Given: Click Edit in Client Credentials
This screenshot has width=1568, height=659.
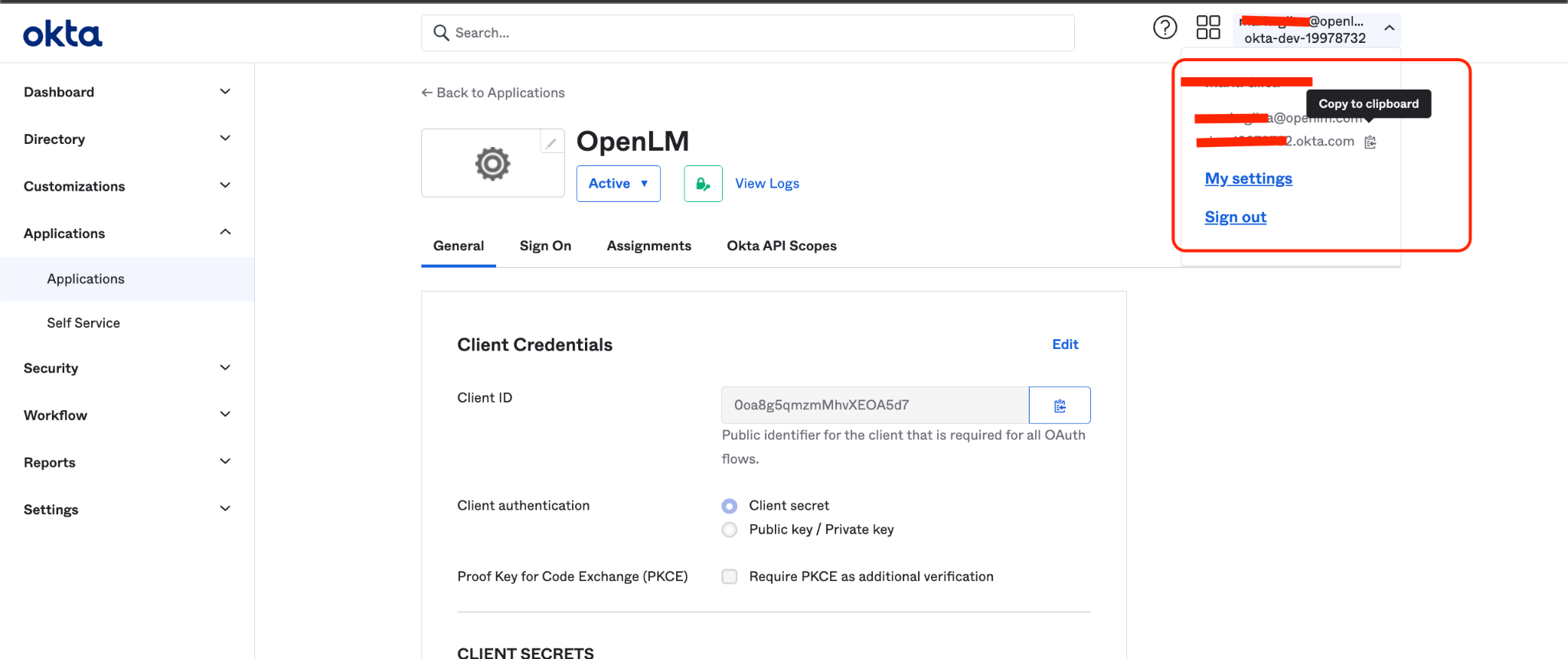Looking at the screenshot, I should click(1064, 344).
